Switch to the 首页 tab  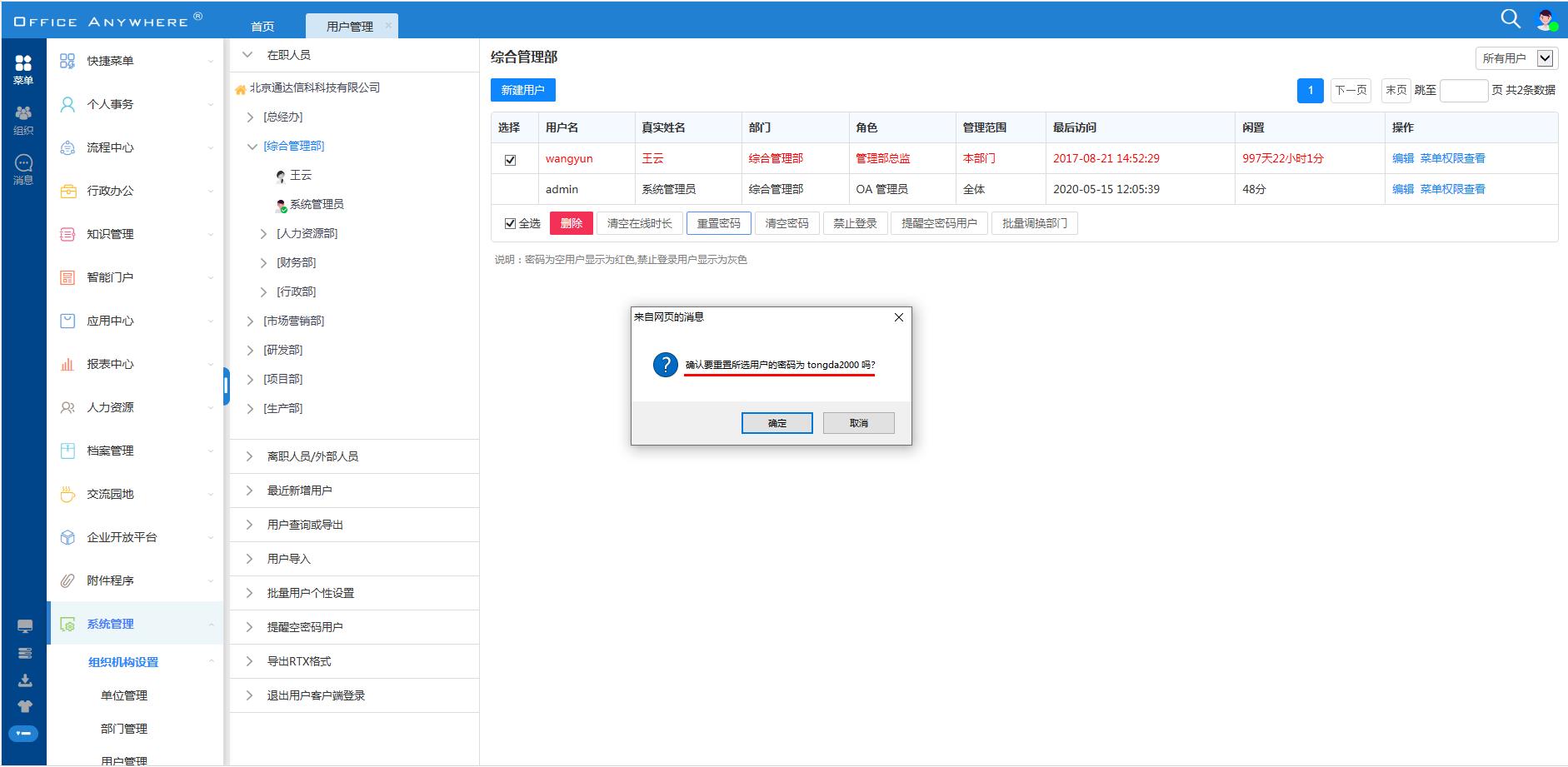(x=262, y=27)
